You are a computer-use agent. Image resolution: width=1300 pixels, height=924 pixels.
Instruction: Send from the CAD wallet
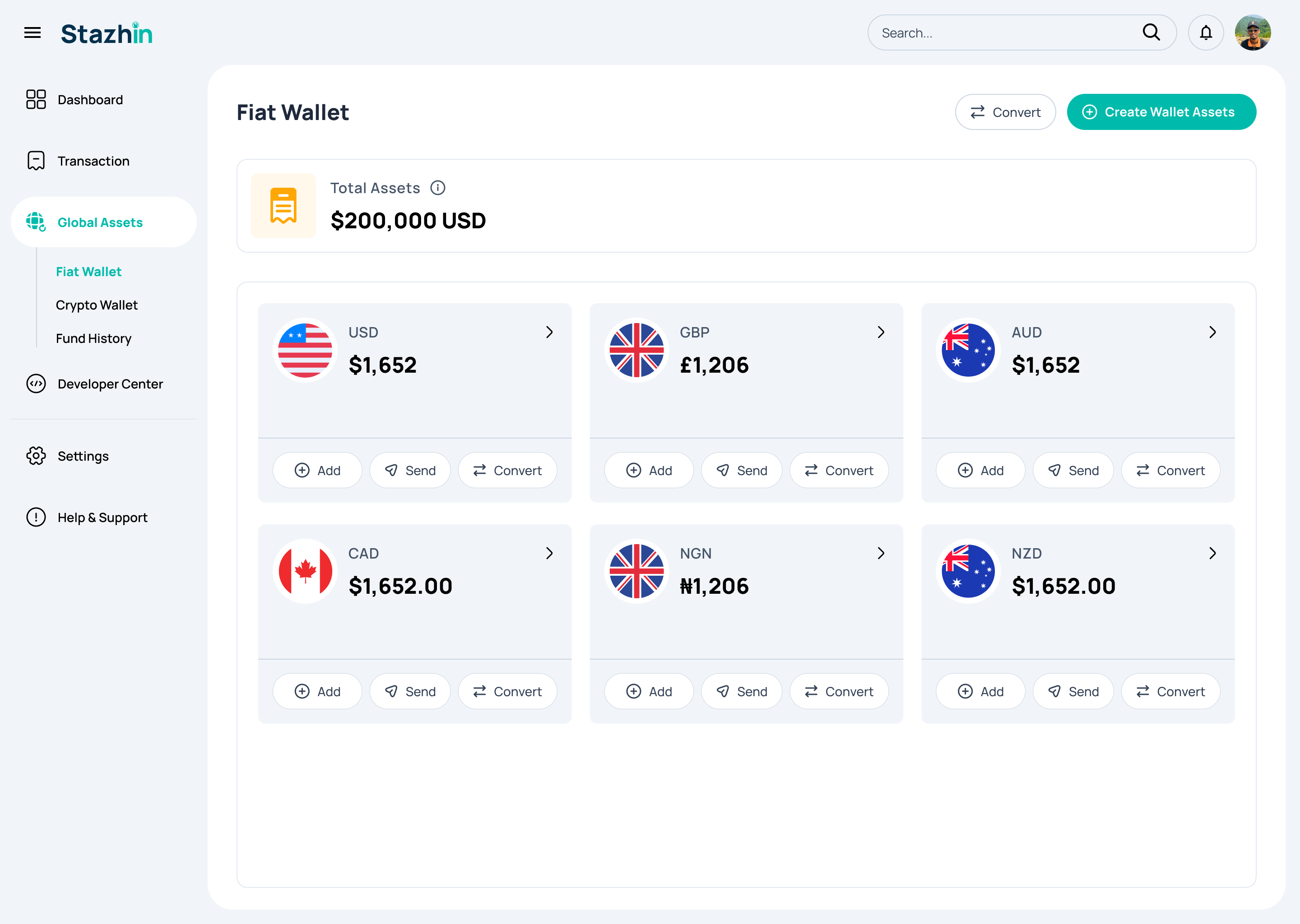tap(410, 691)
